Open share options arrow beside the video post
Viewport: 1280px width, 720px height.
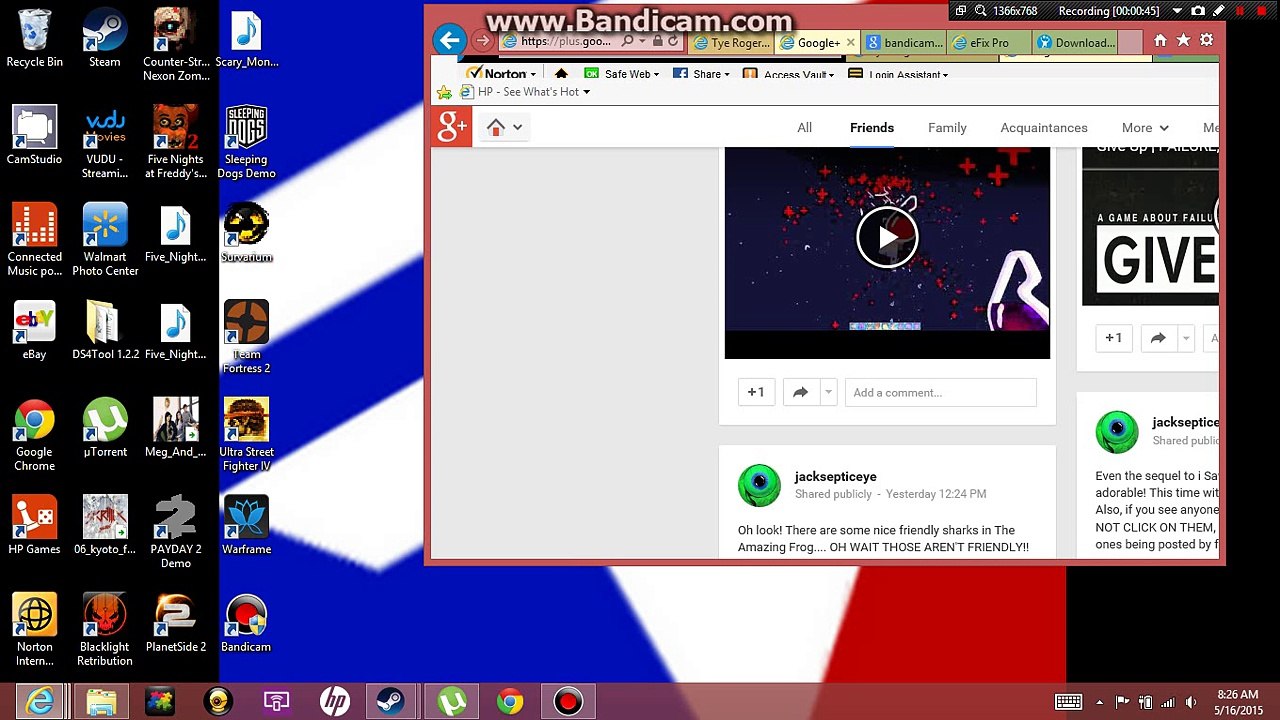(x=828, y=393)
